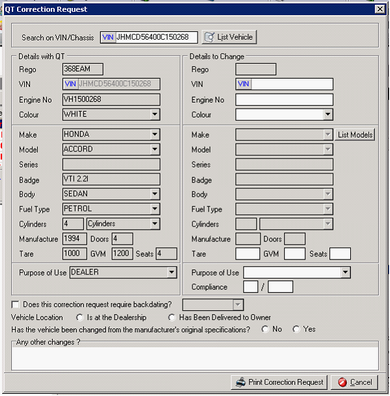Click the VIN tag in Details to Change

(x=244, y=84)
